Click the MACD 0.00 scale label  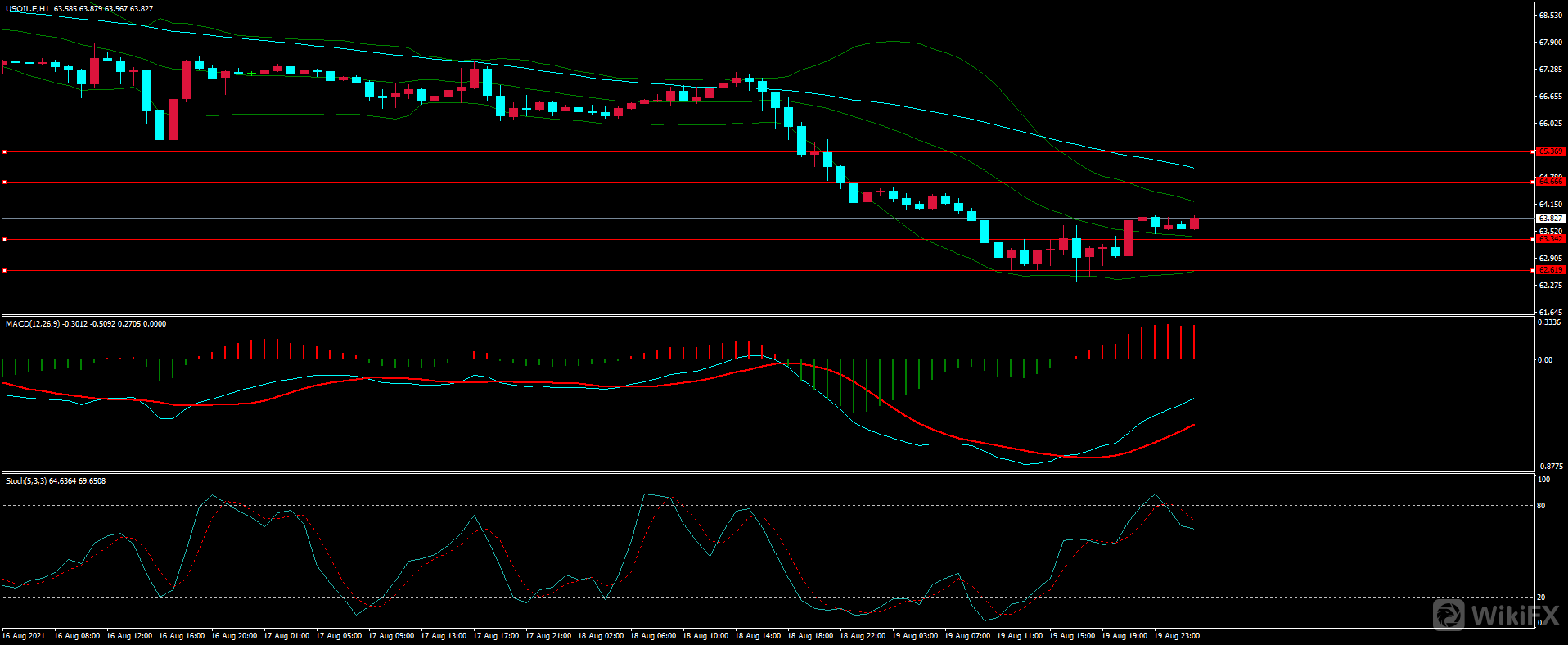pyautogui.click(x=1544, y=360)
